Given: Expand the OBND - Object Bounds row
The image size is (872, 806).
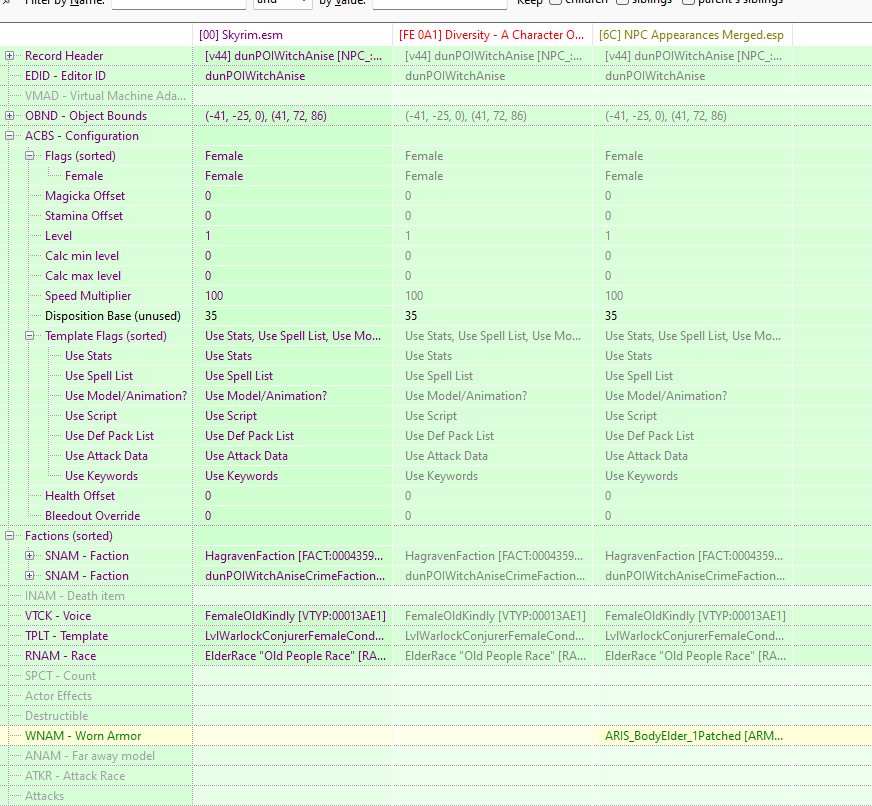Looking at the screenshot, I should [x=9, y=116].
